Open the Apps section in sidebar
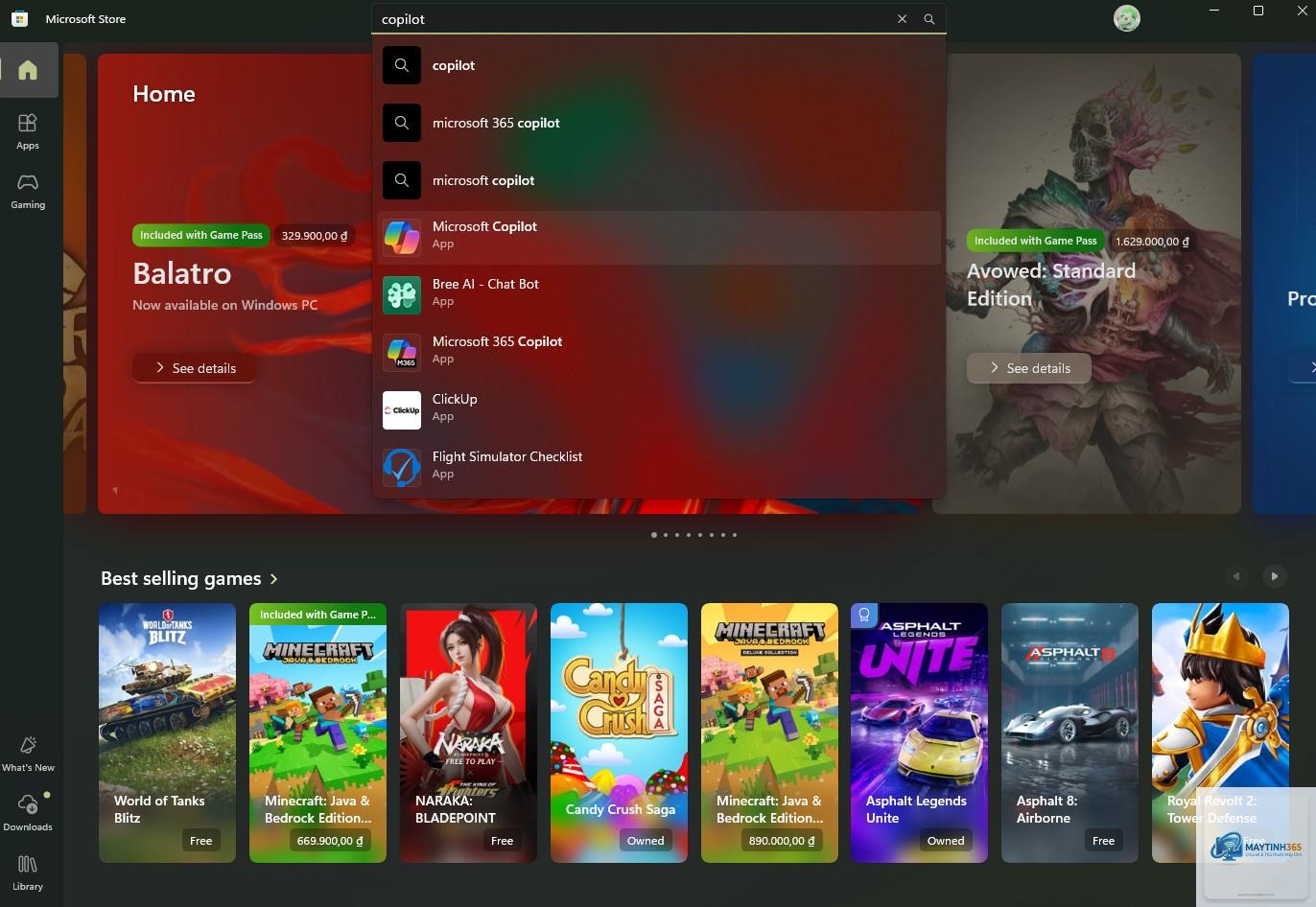1316x907 pixels. tap(28, 131)
